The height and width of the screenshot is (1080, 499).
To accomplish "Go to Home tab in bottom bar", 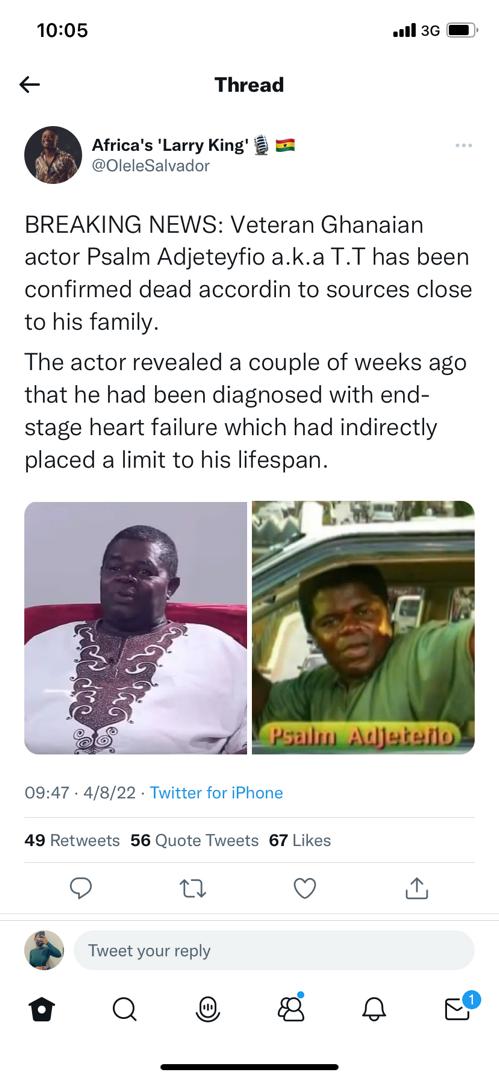I will pyautogui.click(x=41, y=1010).
